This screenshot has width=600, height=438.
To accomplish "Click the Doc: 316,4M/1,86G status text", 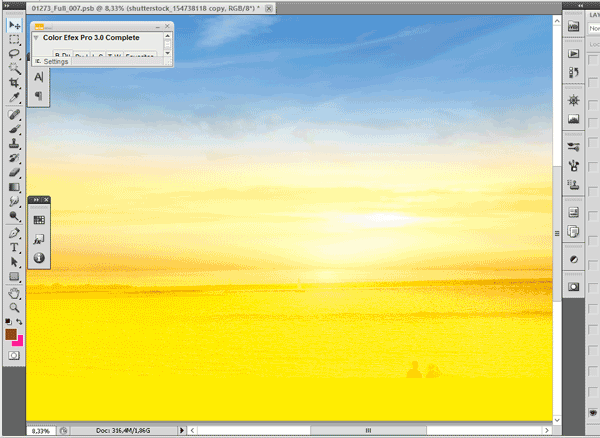I will pos(123,431).
